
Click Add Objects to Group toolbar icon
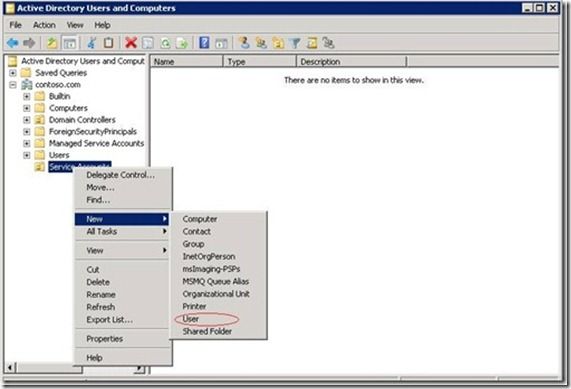tap(328, 43)
